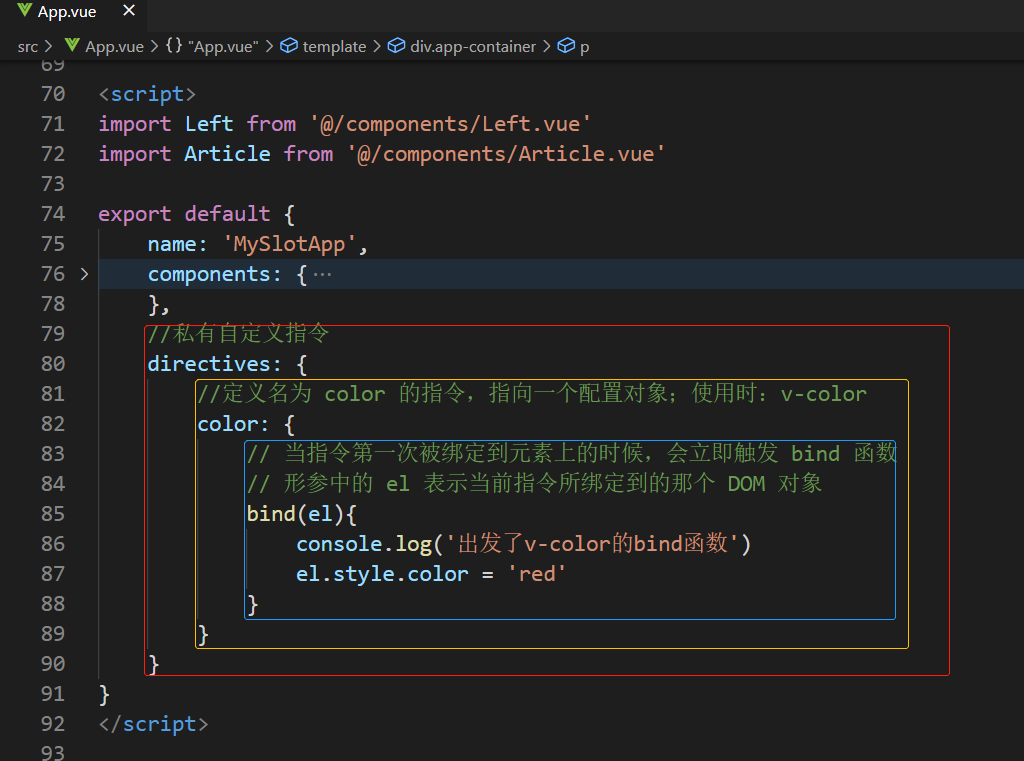This screenshot has width=1024, height=761.
Task: Click the Vue logo icon in the App.vue tab
Action: [24, 10]
